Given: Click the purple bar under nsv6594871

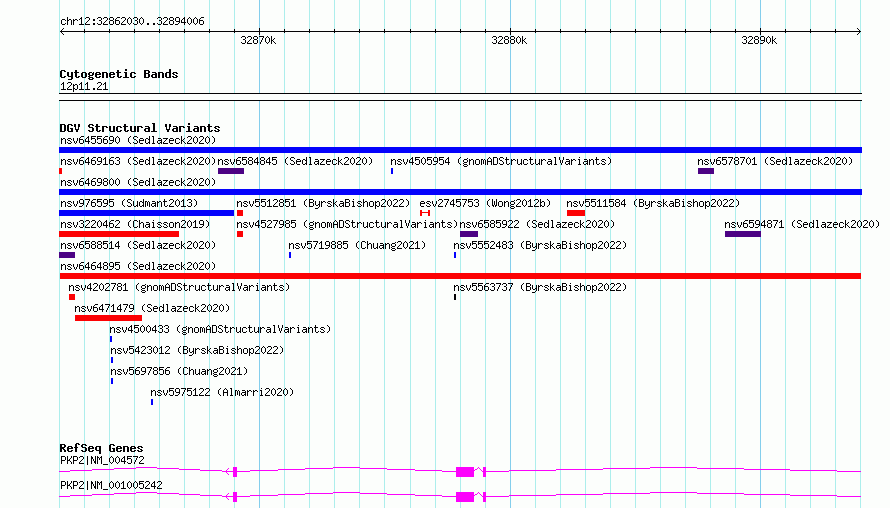Looking at the screenshot, I should click(x=743, y=234).
